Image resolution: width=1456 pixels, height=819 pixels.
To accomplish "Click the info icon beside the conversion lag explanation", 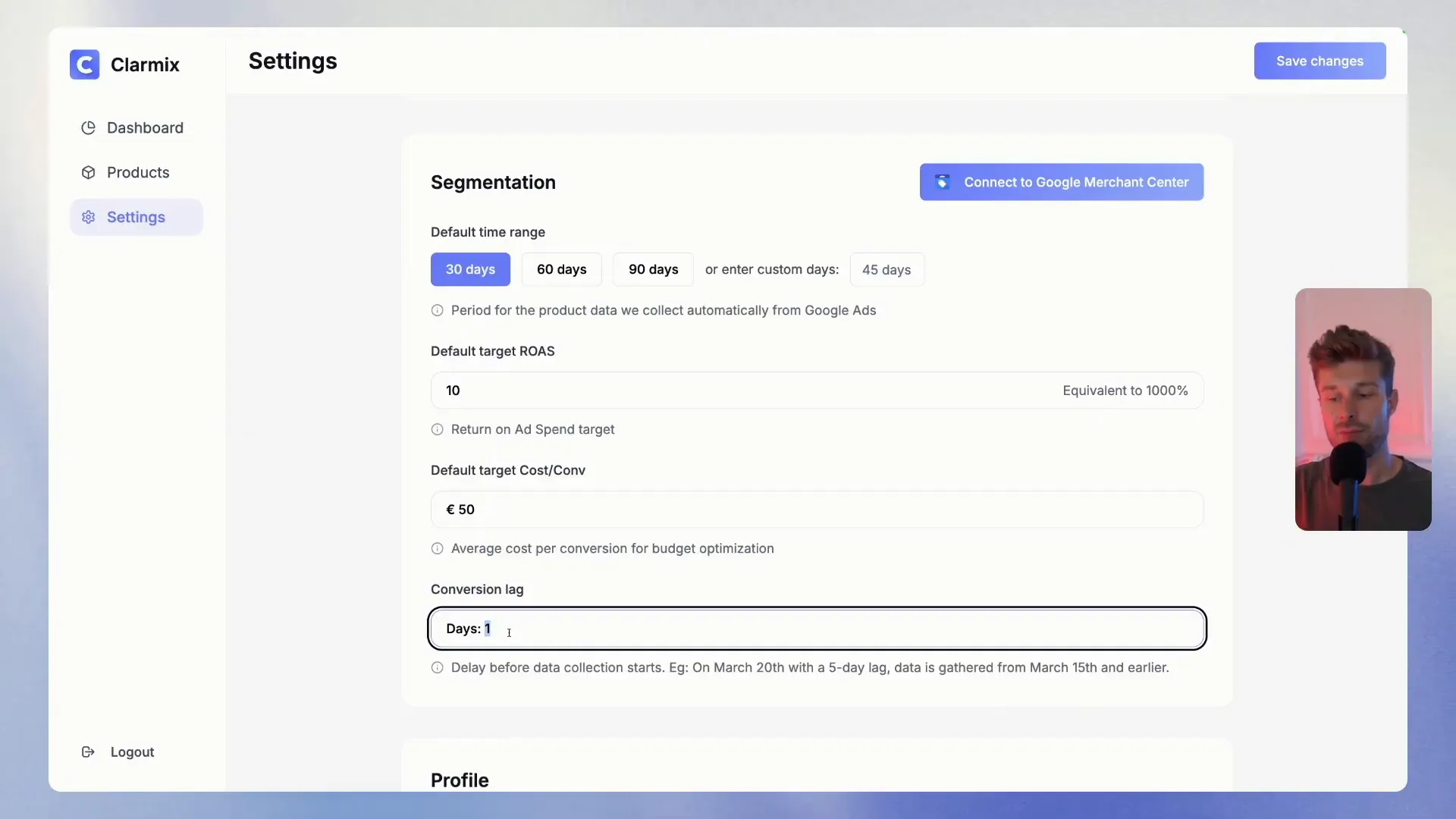I will [437, 668].
